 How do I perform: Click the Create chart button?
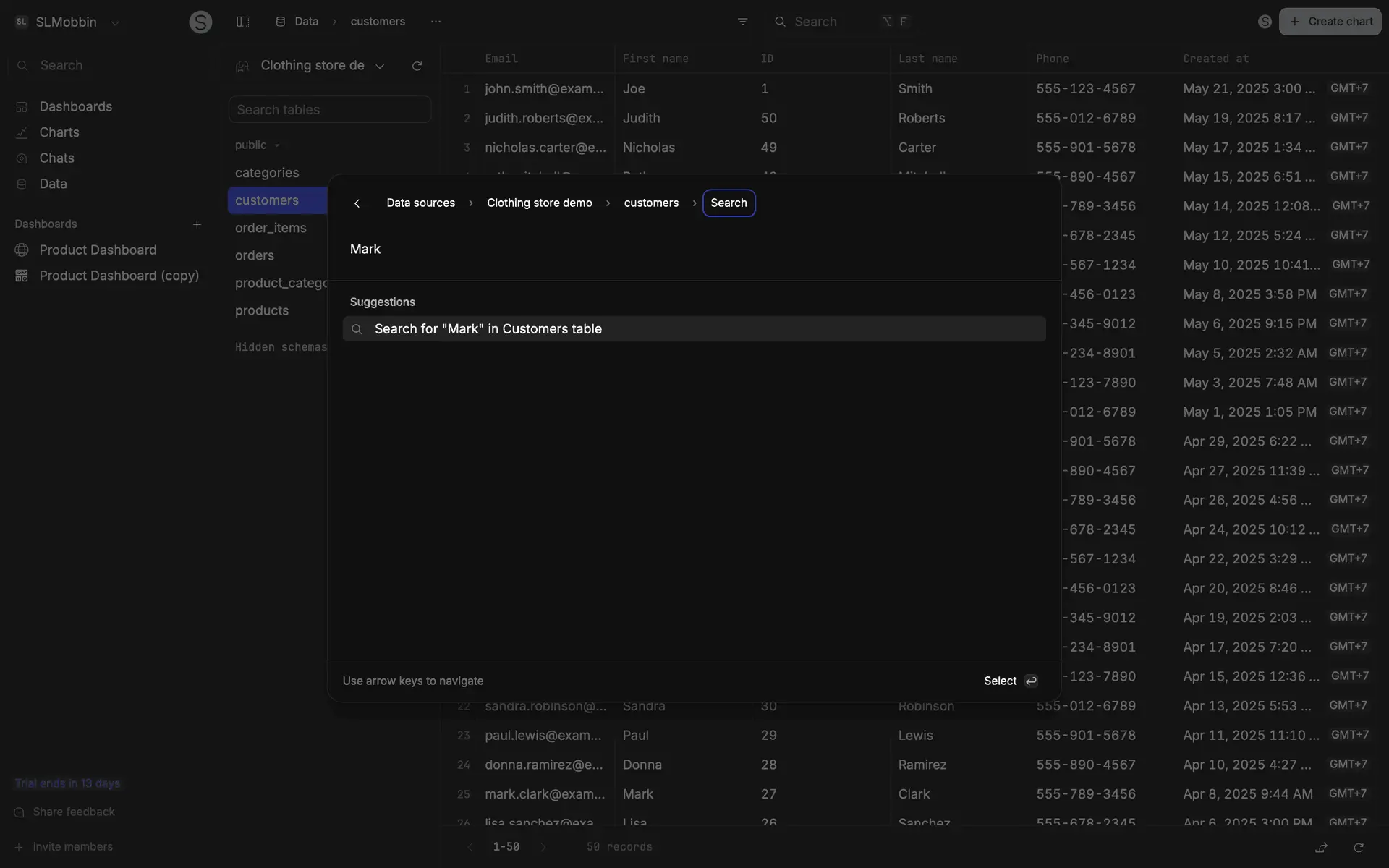[1330, 22]
